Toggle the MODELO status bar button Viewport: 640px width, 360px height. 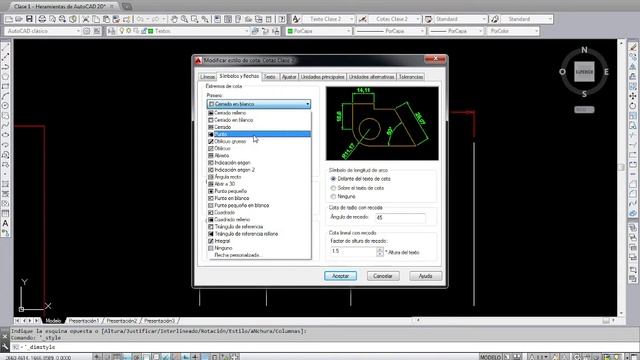pos(490,357)
